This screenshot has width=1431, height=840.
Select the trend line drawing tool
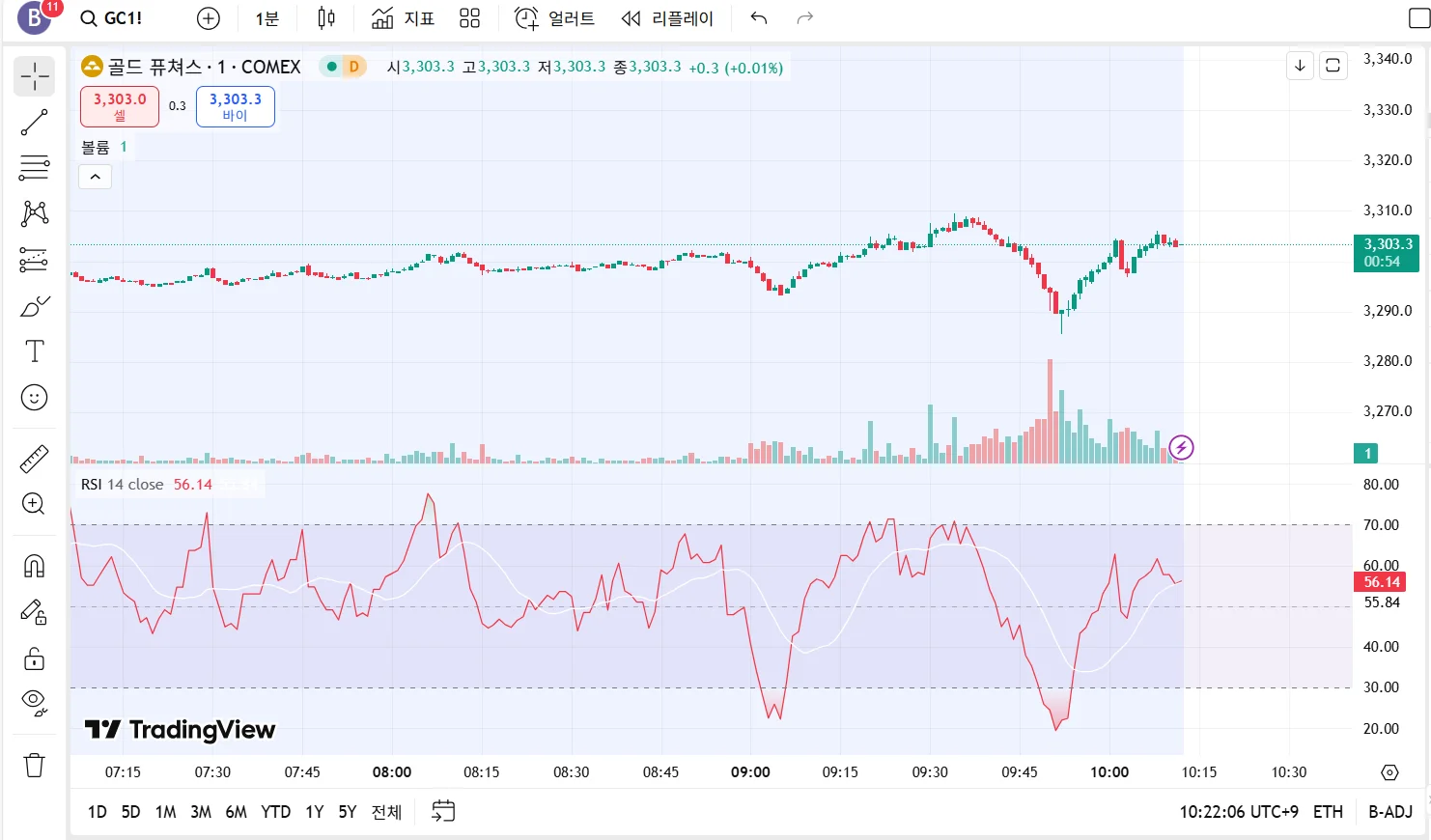coord(35,123)
